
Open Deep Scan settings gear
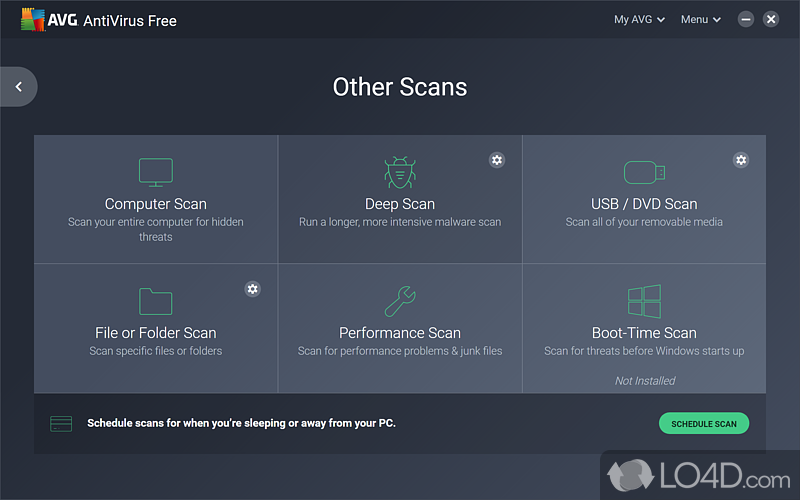coord(497,160)
